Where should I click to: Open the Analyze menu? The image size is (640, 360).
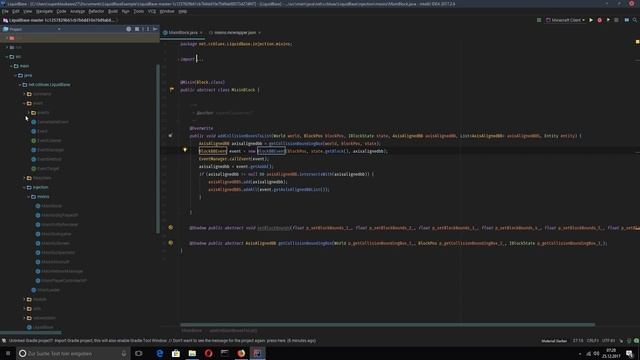pos(77,11)
